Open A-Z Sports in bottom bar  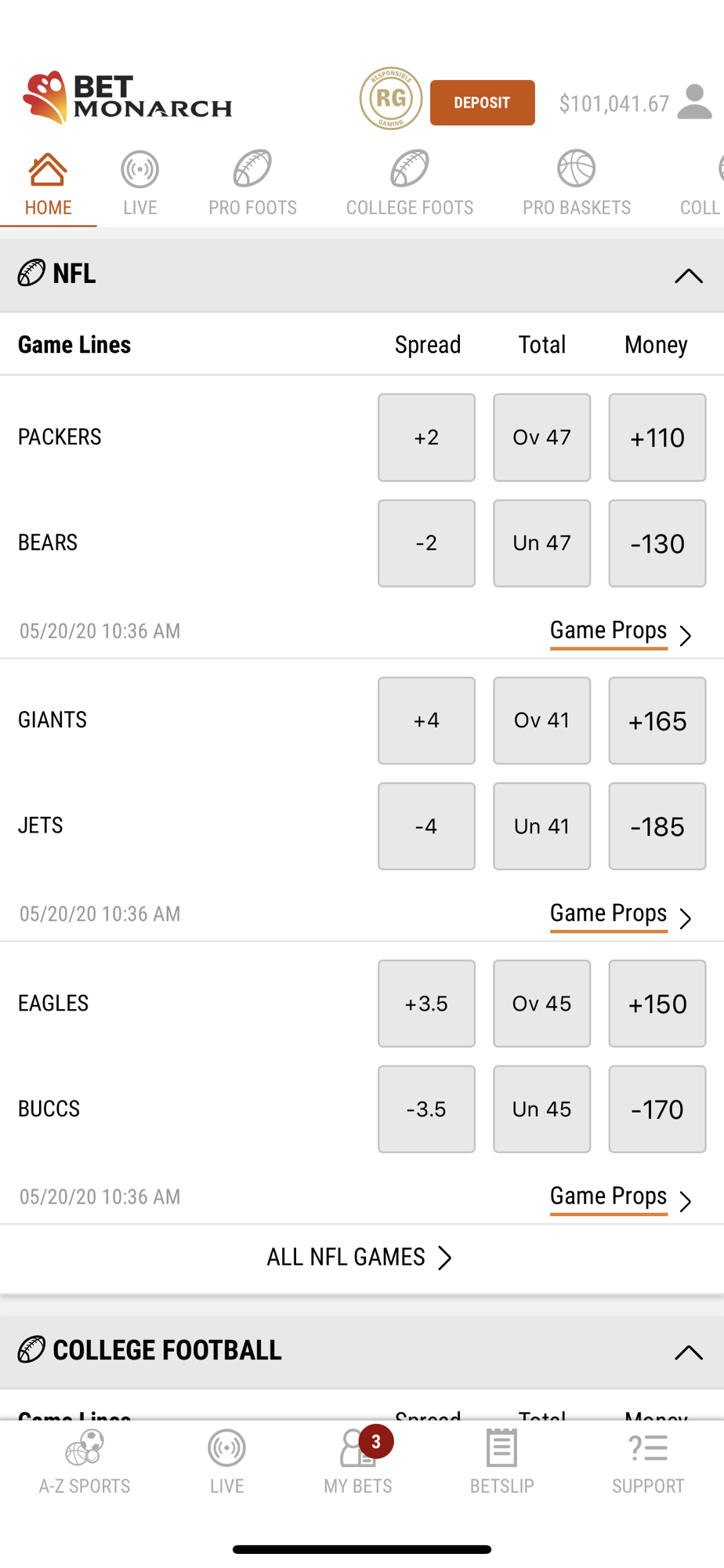(85, 1462)
